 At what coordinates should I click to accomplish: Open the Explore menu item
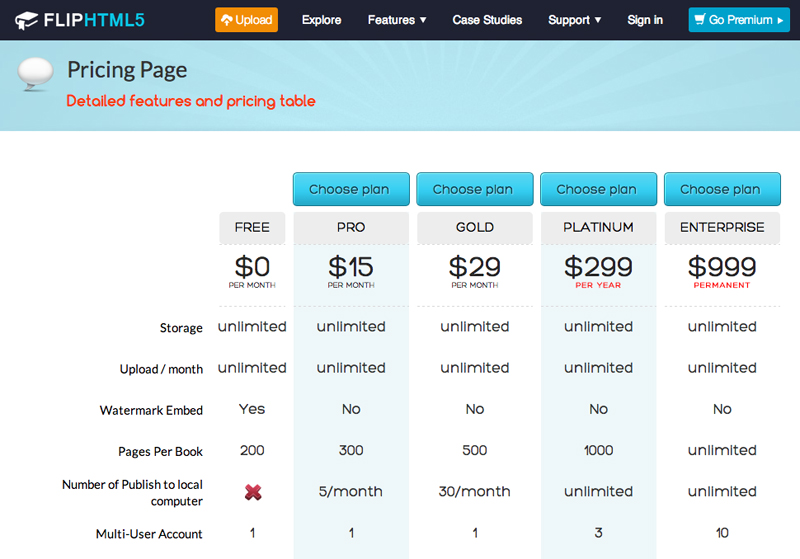(321, 20)
